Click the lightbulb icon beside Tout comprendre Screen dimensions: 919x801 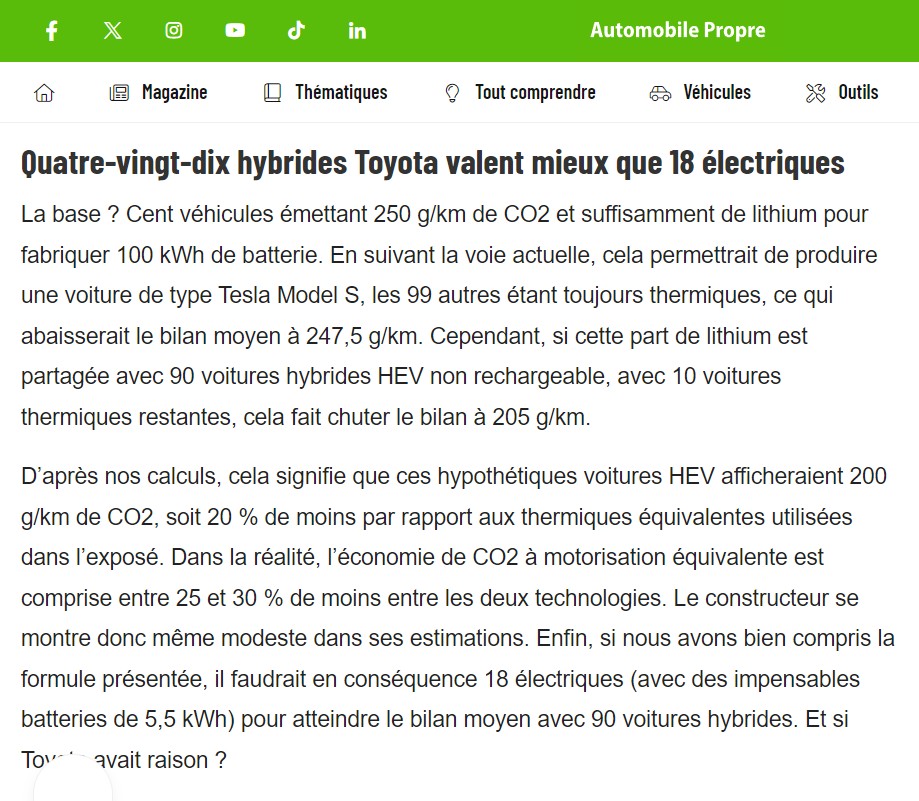[452, 93]
